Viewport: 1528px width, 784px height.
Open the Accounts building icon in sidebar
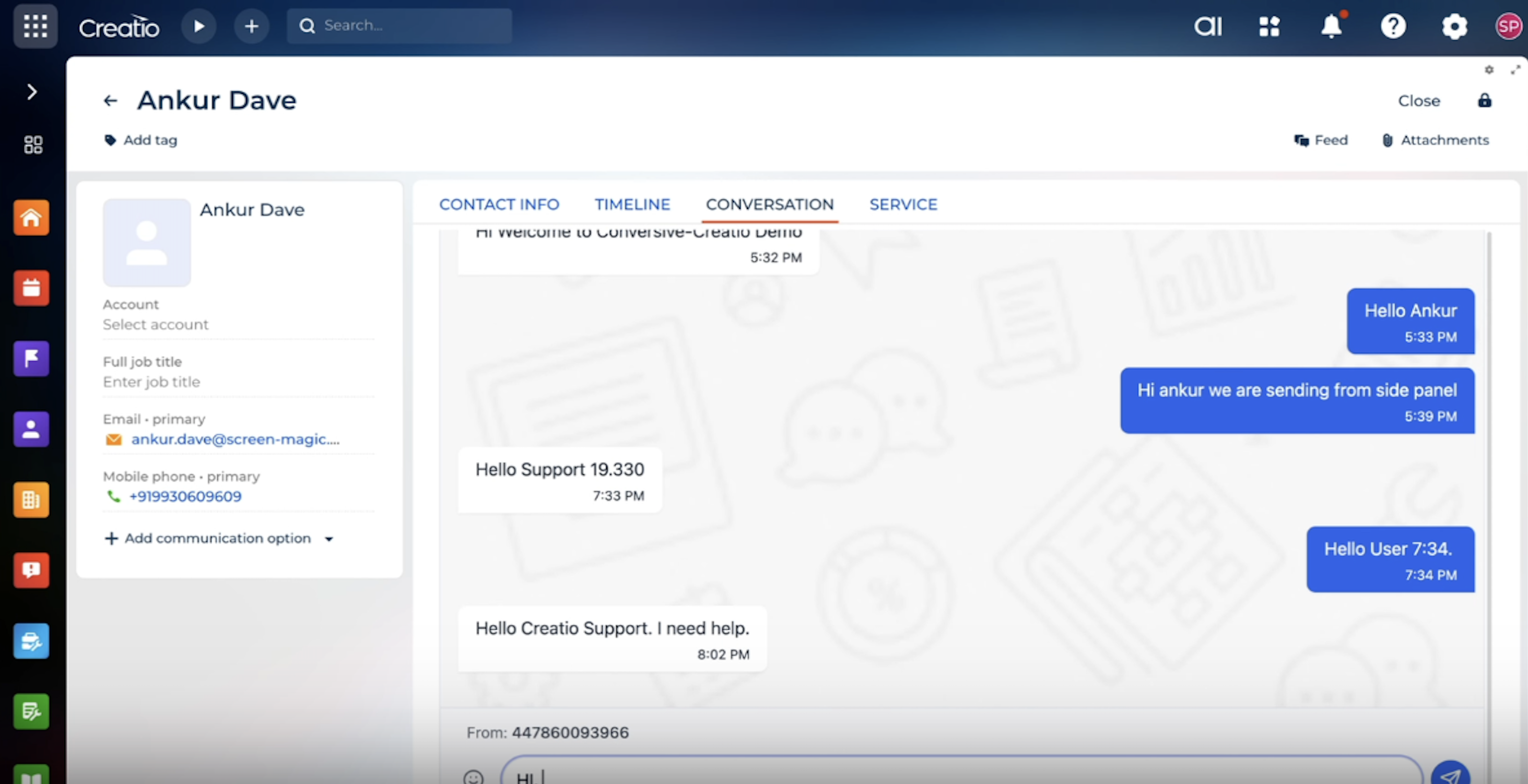(31, 500)
